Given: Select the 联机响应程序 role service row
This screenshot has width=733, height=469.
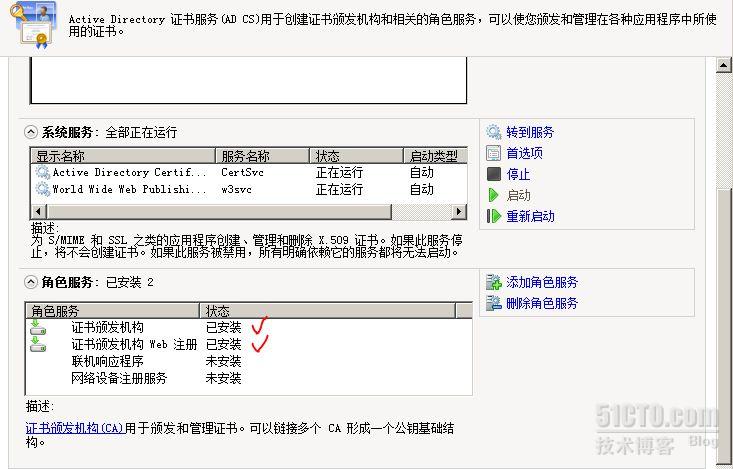Looking at the screenshot, I should [249, 361].
